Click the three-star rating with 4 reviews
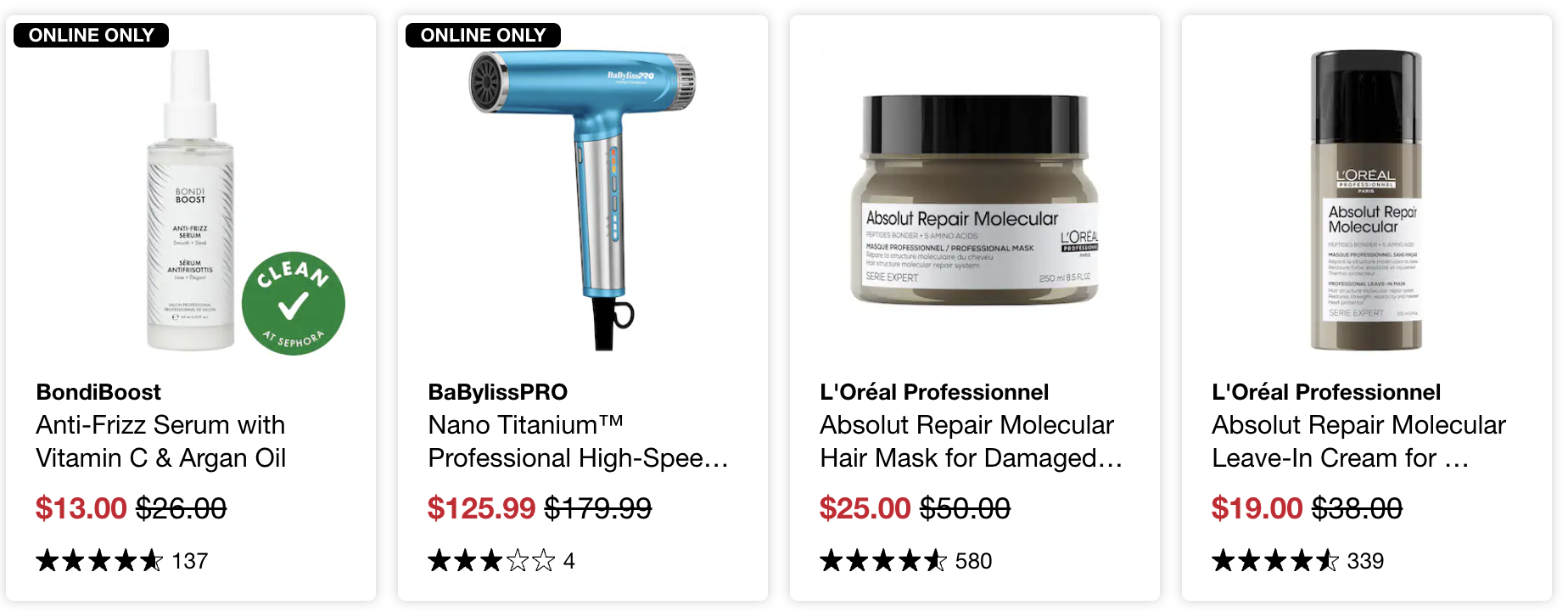This screenshot has height=611, width=1568. [x=501, y=561]
